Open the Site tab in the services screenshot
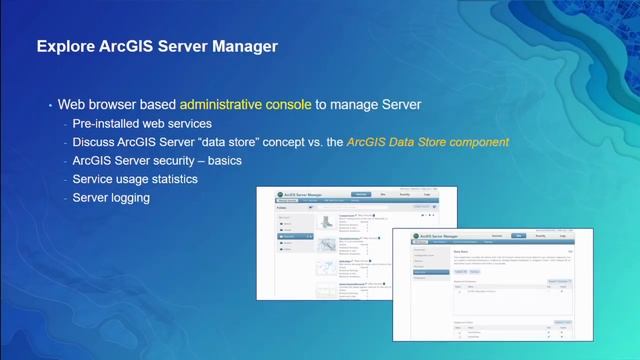 tap(383, 194)
